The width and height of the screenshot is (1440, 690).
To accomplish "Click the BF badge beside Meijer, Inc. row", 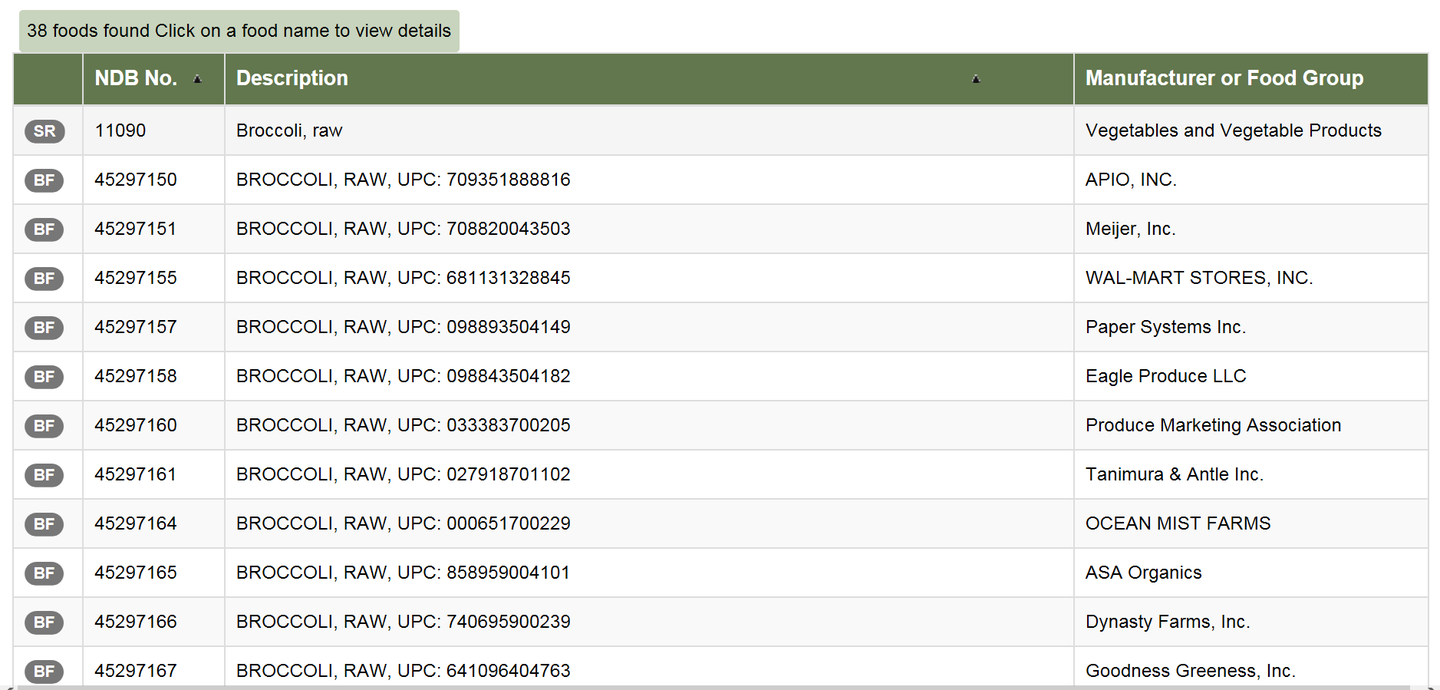I will 44,229.
